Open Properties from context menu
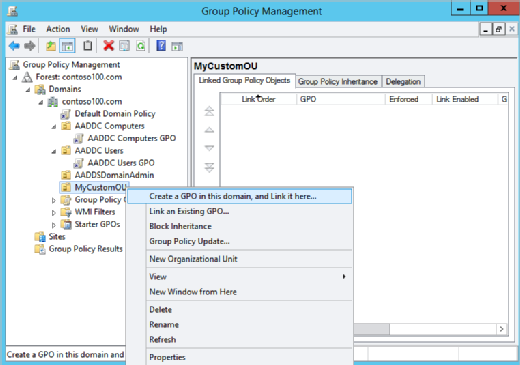 coord(239,357)
